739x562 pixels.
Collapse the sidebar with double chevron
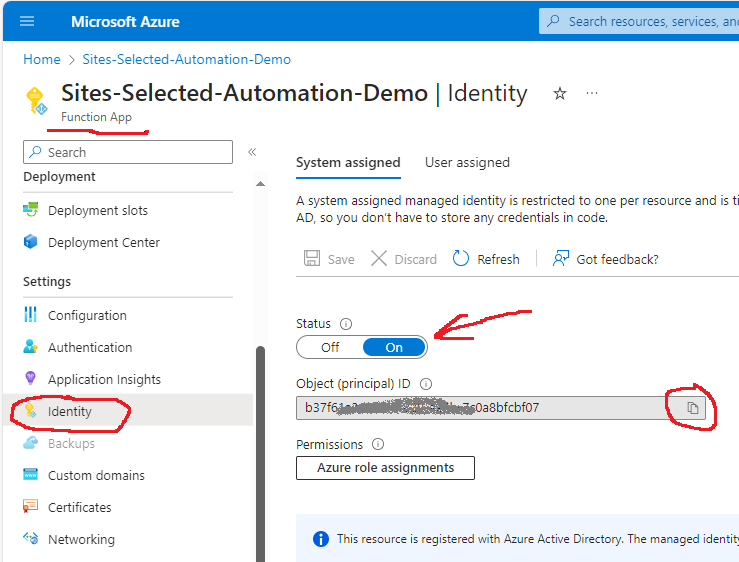(252, 152)
